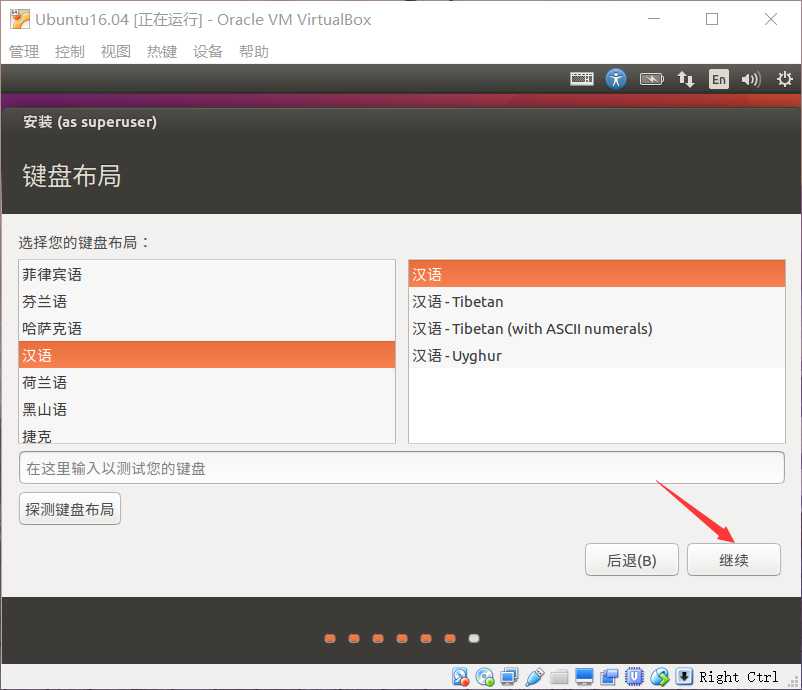The image size is (802, 690).
Task: Select 汉语 - Tibetan (with ASCII numerals)
Action: tap(596, 328)
